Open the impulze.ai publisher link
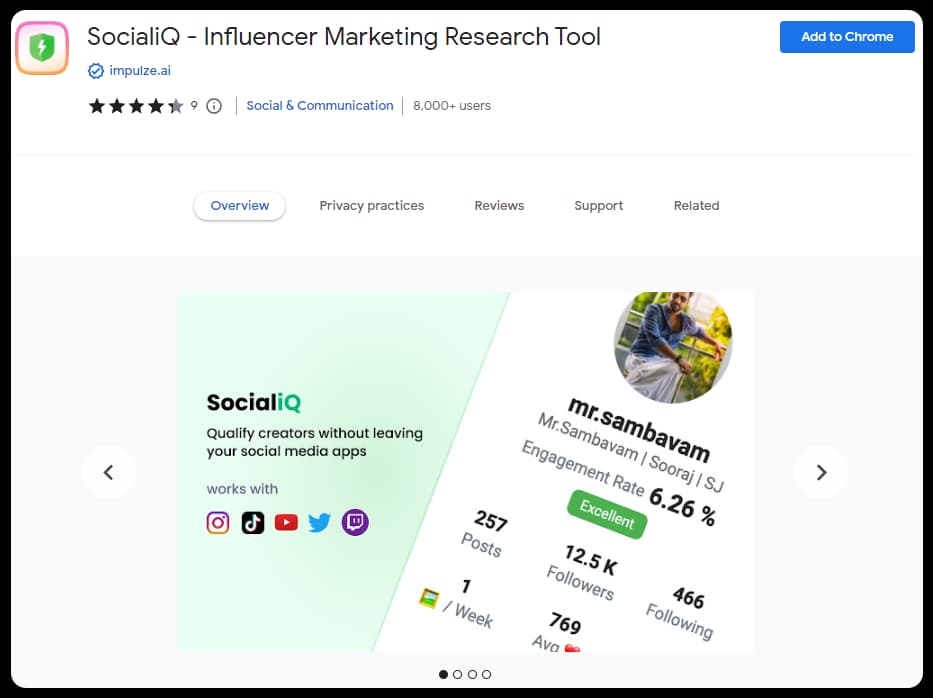 point(140,71)
